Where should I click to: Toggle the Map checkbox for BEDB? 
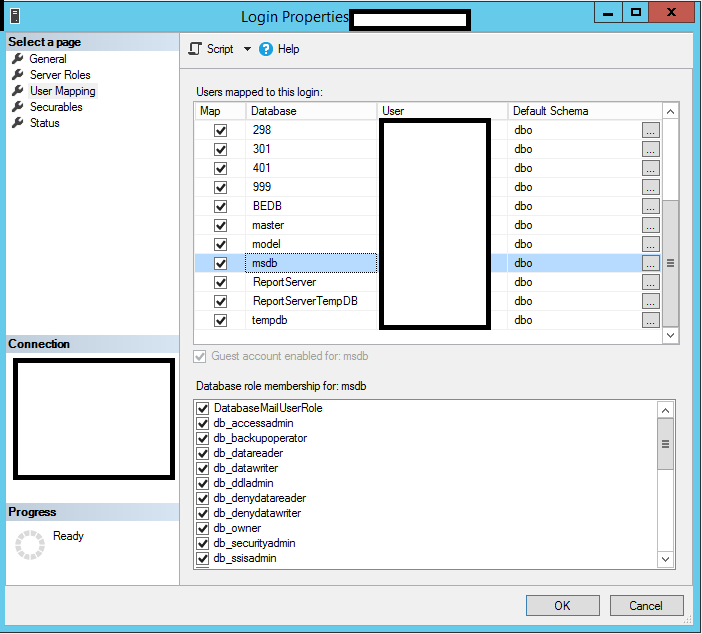pyautogui.click(x=220, y=206)
